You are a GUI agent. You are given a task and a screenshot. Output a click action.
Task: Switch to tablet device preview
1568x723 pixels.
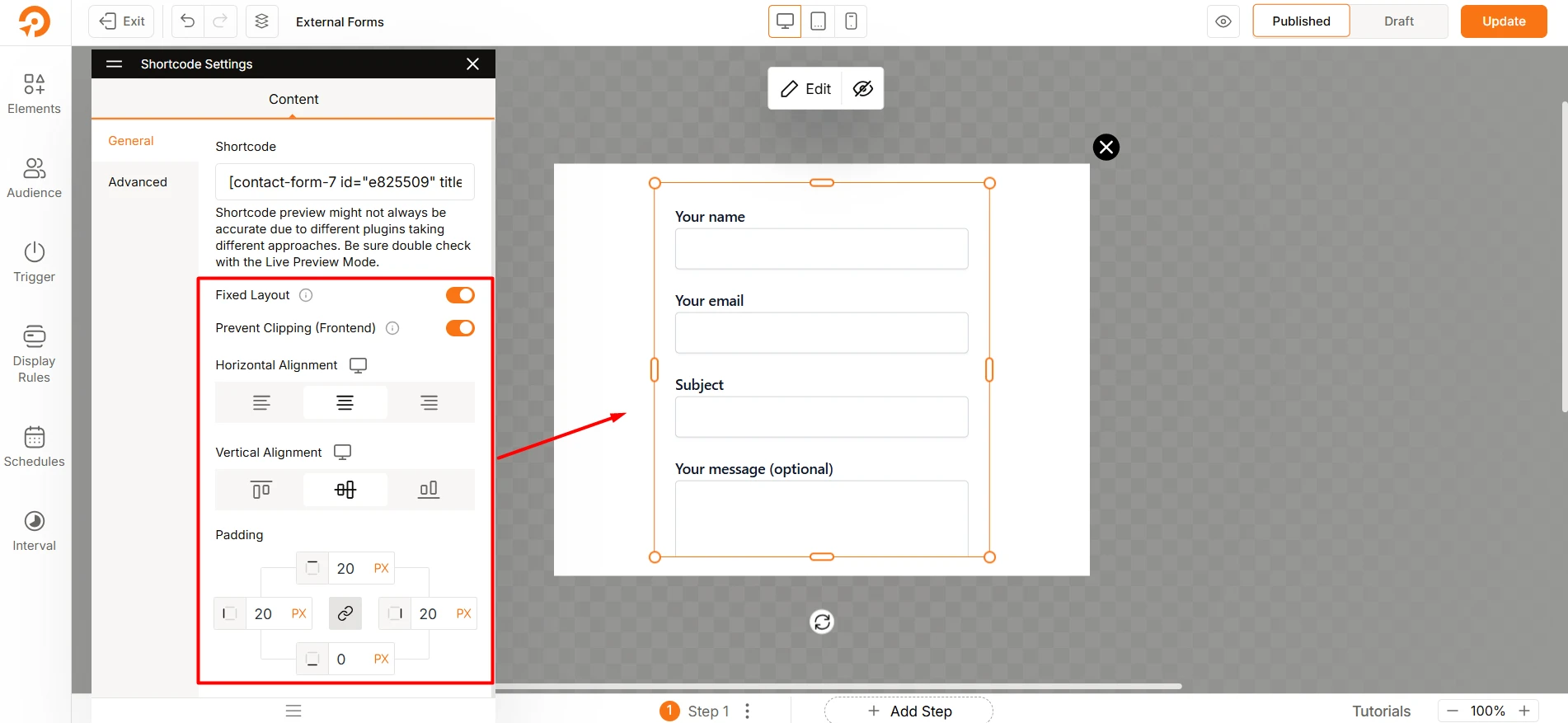[x=818, y=21]
